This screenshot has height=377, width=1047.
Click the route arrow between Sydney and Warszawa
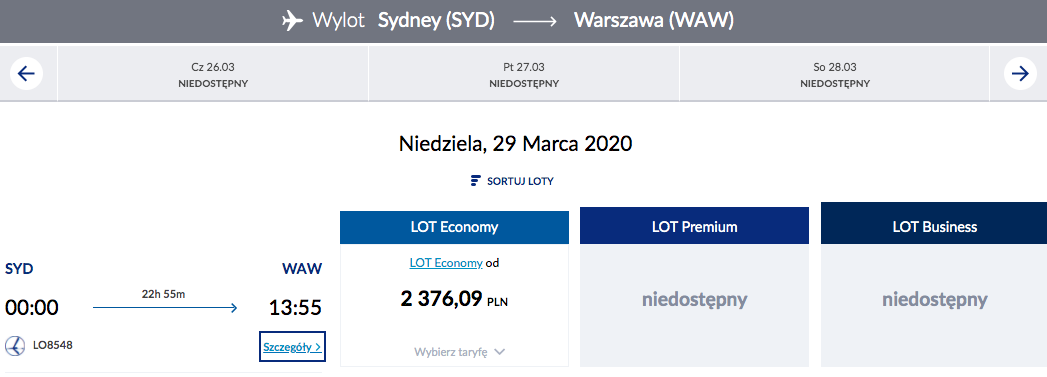coord(534,21)
